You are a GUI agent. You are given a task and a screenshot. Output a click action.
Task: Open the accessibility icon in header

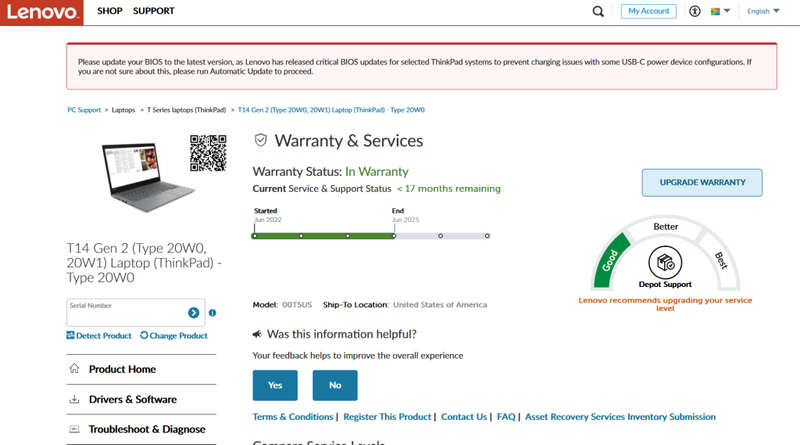point(694,11)
